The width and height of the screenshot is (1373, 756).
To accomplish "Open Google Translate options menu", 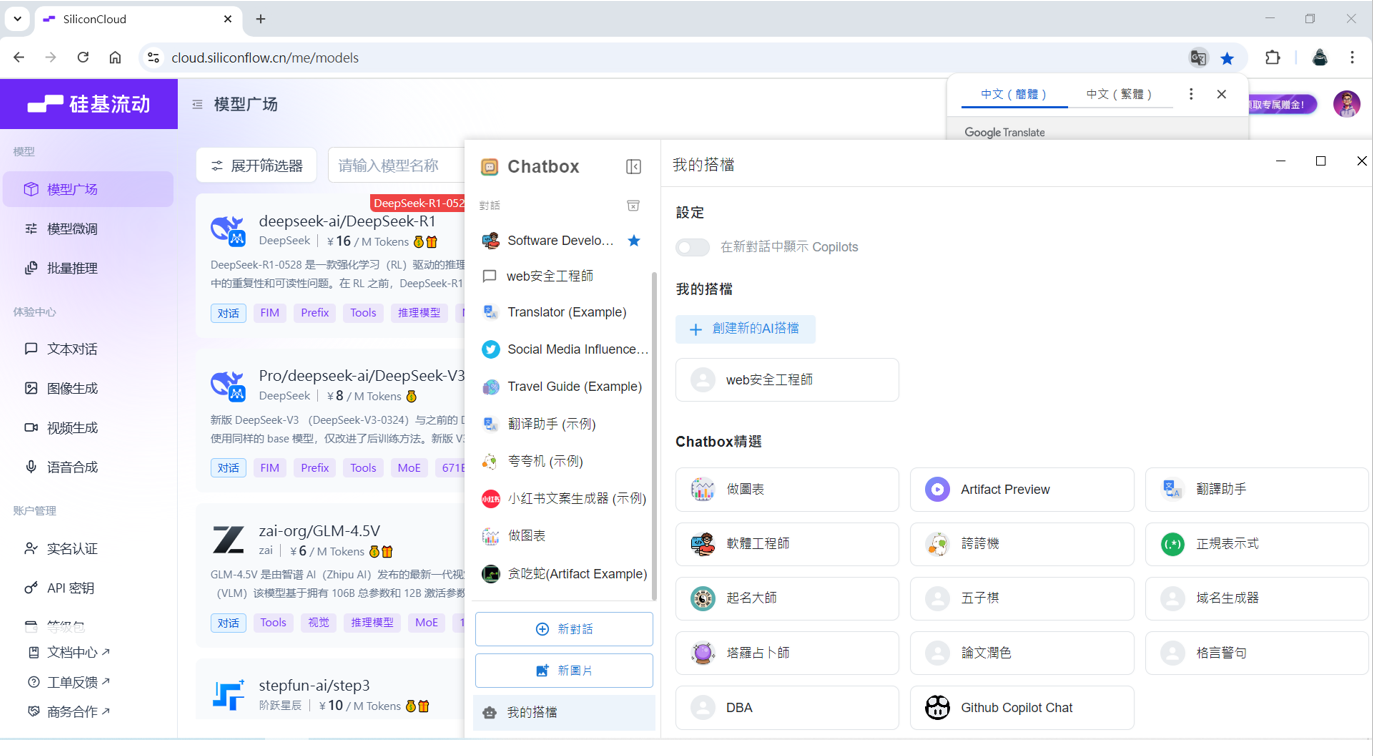I will click(1191, 94).
